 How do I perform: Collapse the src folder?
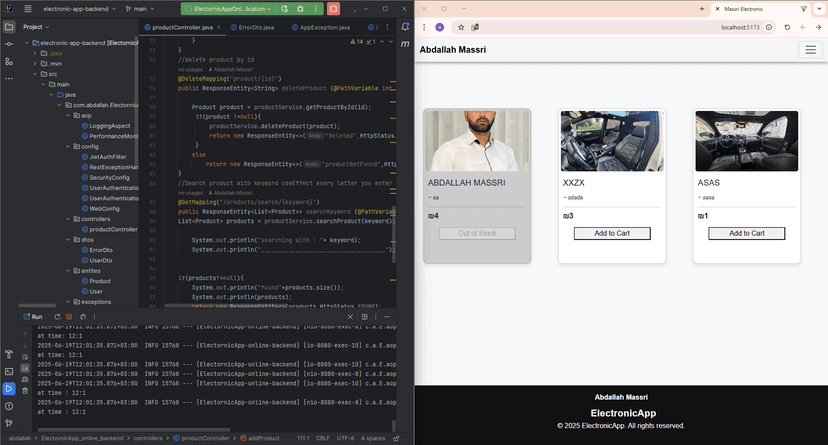[x=35, y=74]
